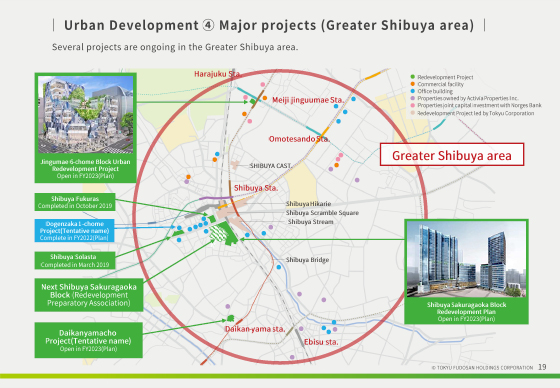Click the green Redevelopment Project legend dot

point(412,77)
